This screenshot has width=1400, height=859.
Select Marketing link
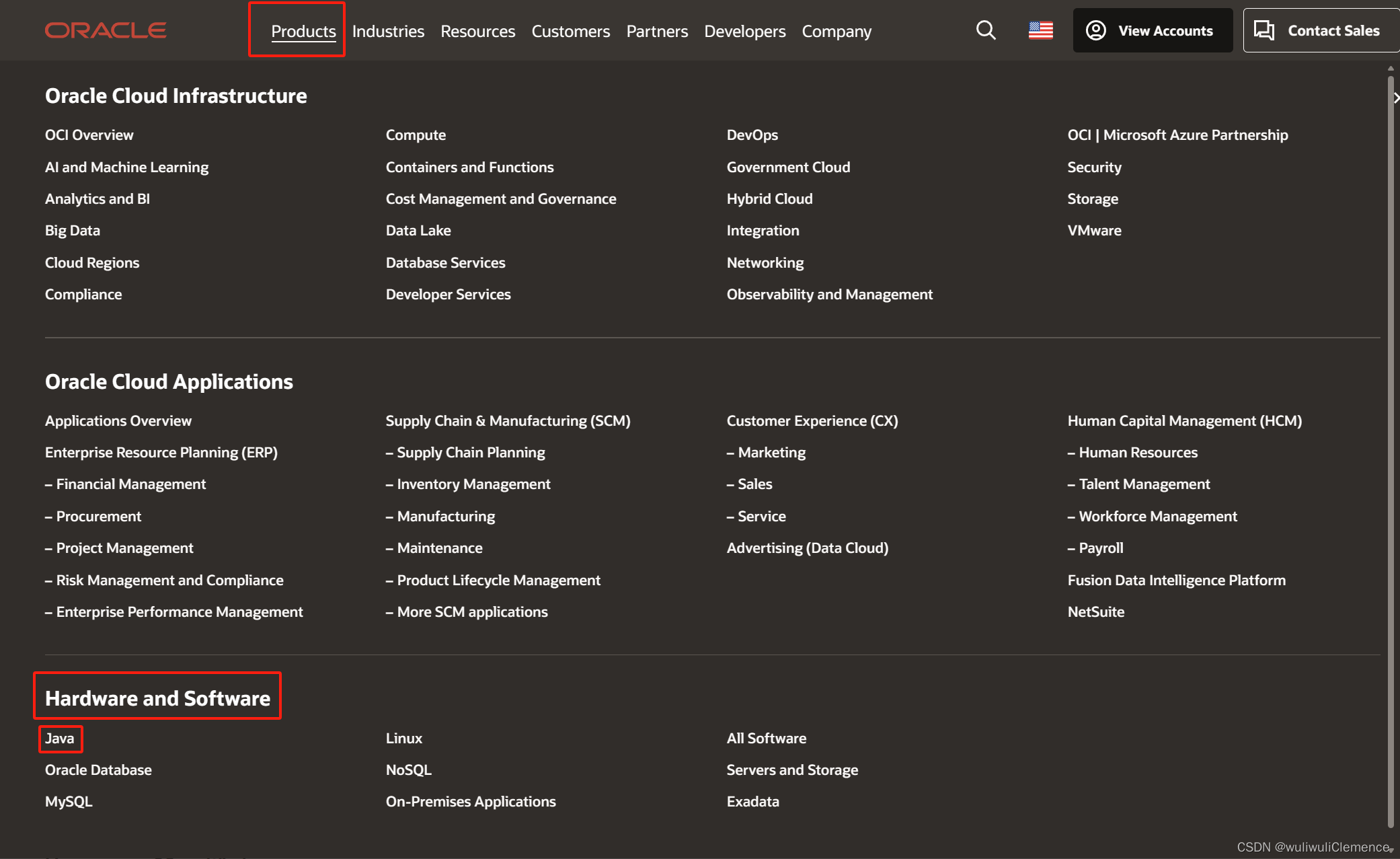(x=766, y=452)
